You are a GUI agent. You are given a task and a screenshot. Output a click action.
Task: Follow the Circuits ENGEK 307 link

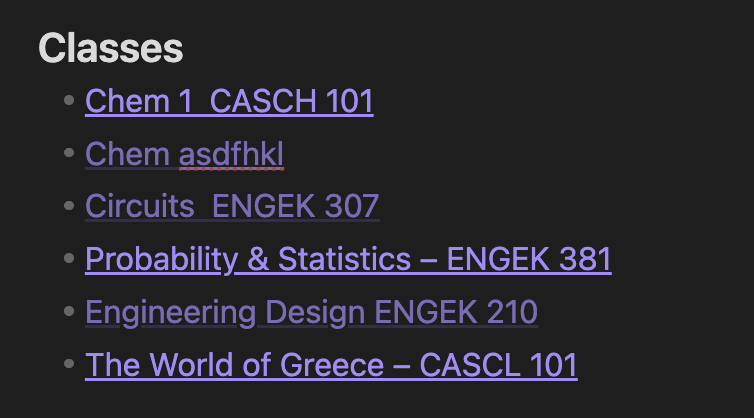232,206
